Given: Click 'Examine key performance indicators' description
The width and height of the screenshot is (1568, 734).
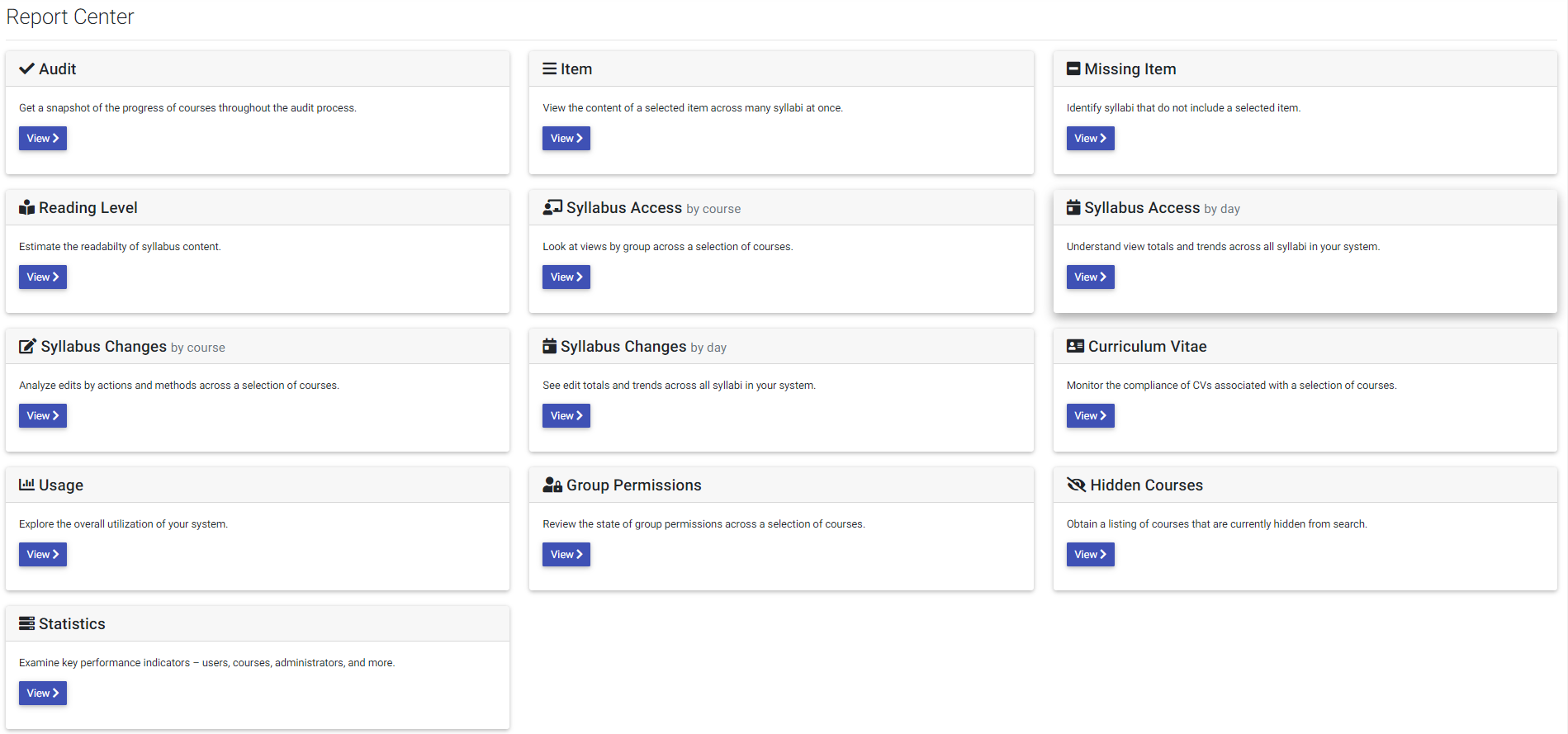Looking at the screenshot, I should [x=206, y=662].
